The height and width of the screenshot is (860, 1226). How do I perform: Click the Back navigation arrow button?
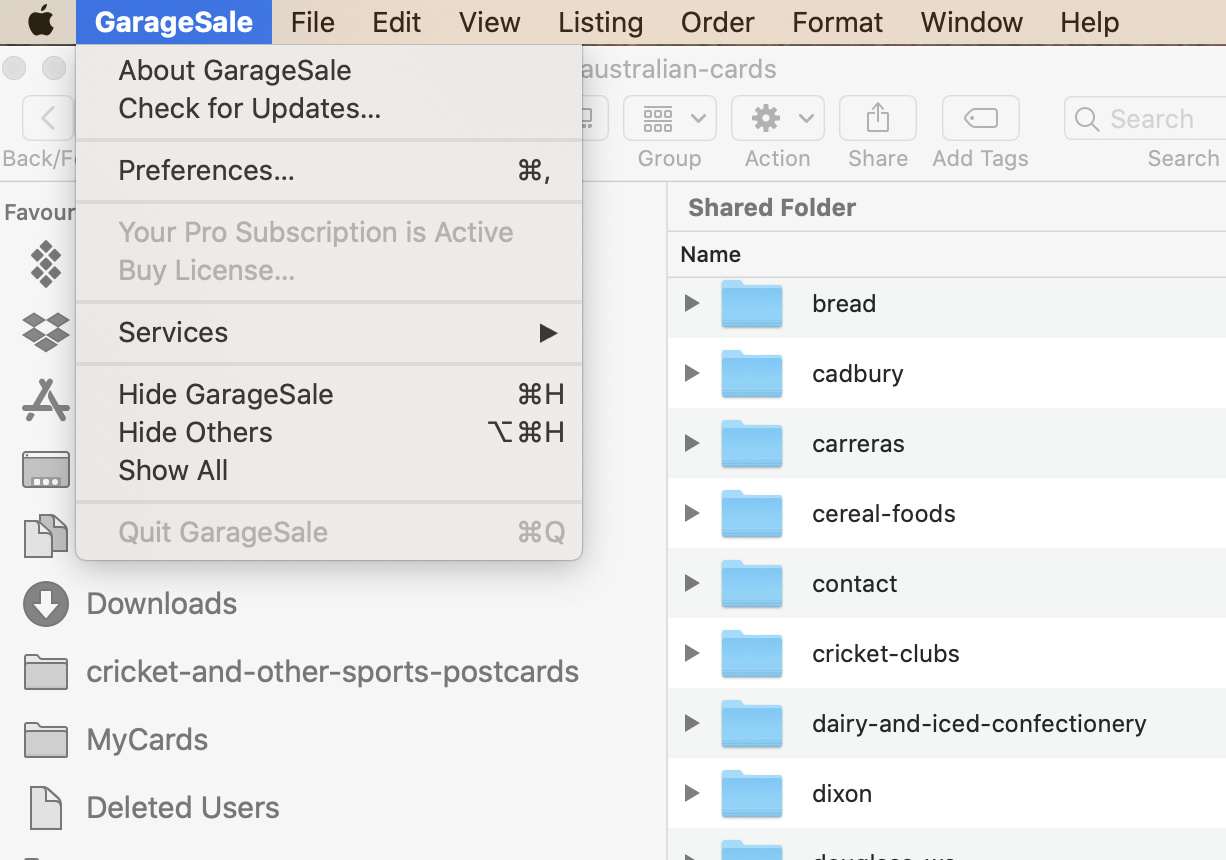tap(47, 119)
